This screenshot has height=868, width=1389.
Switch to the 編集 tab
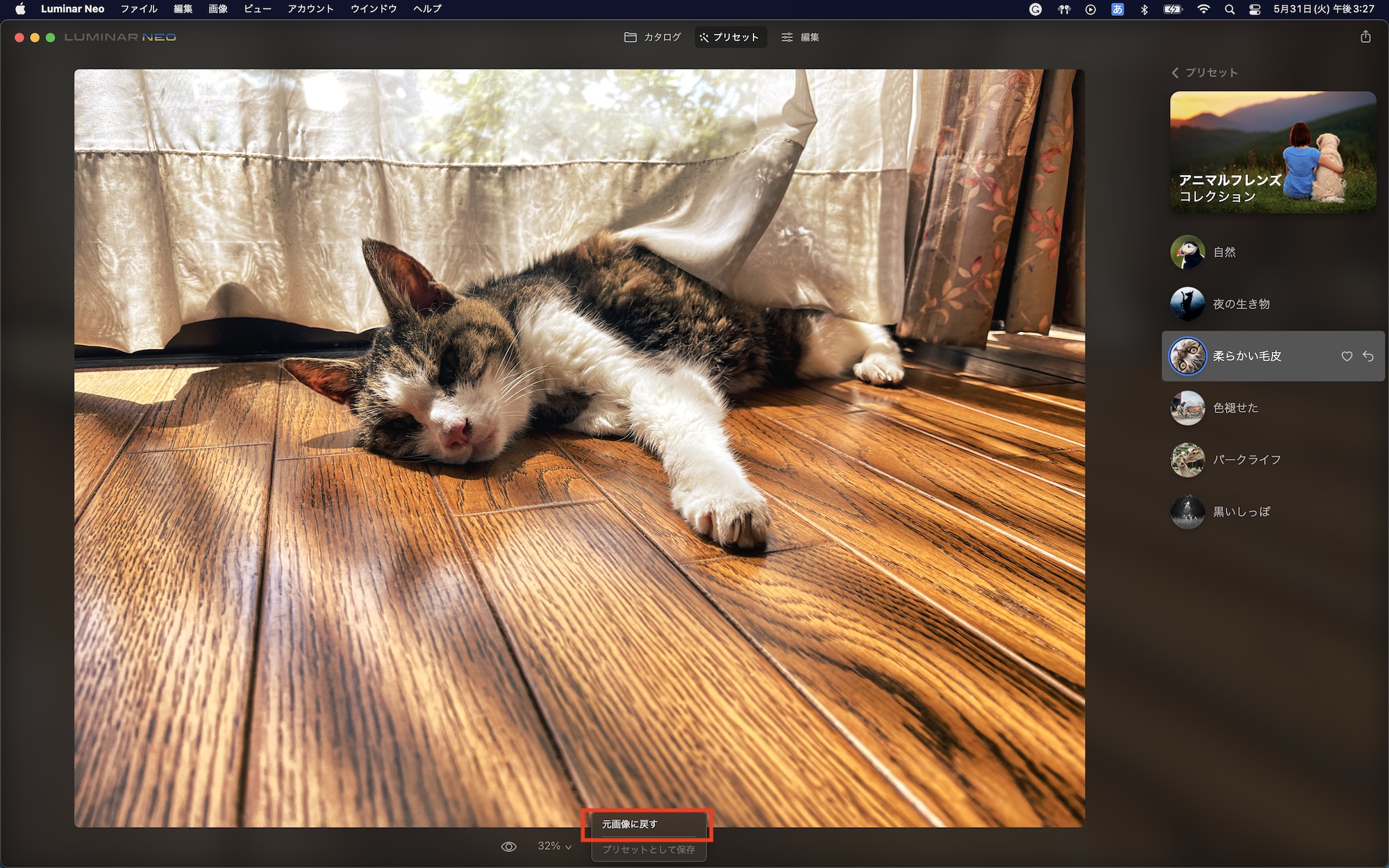(x=800, y=37)
